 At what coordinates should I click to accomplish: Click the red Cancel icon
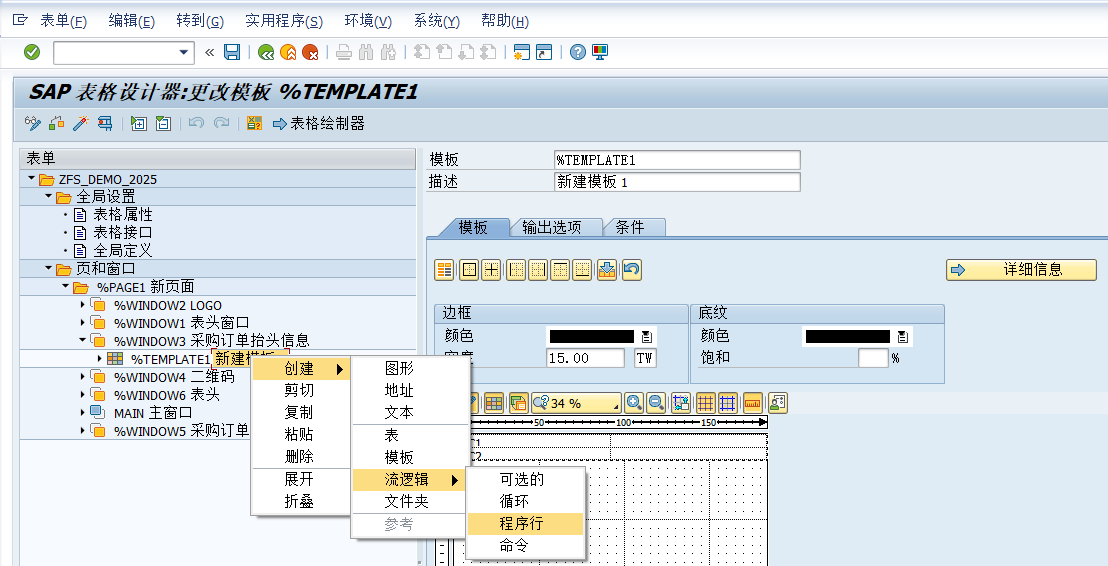[310, 52]
